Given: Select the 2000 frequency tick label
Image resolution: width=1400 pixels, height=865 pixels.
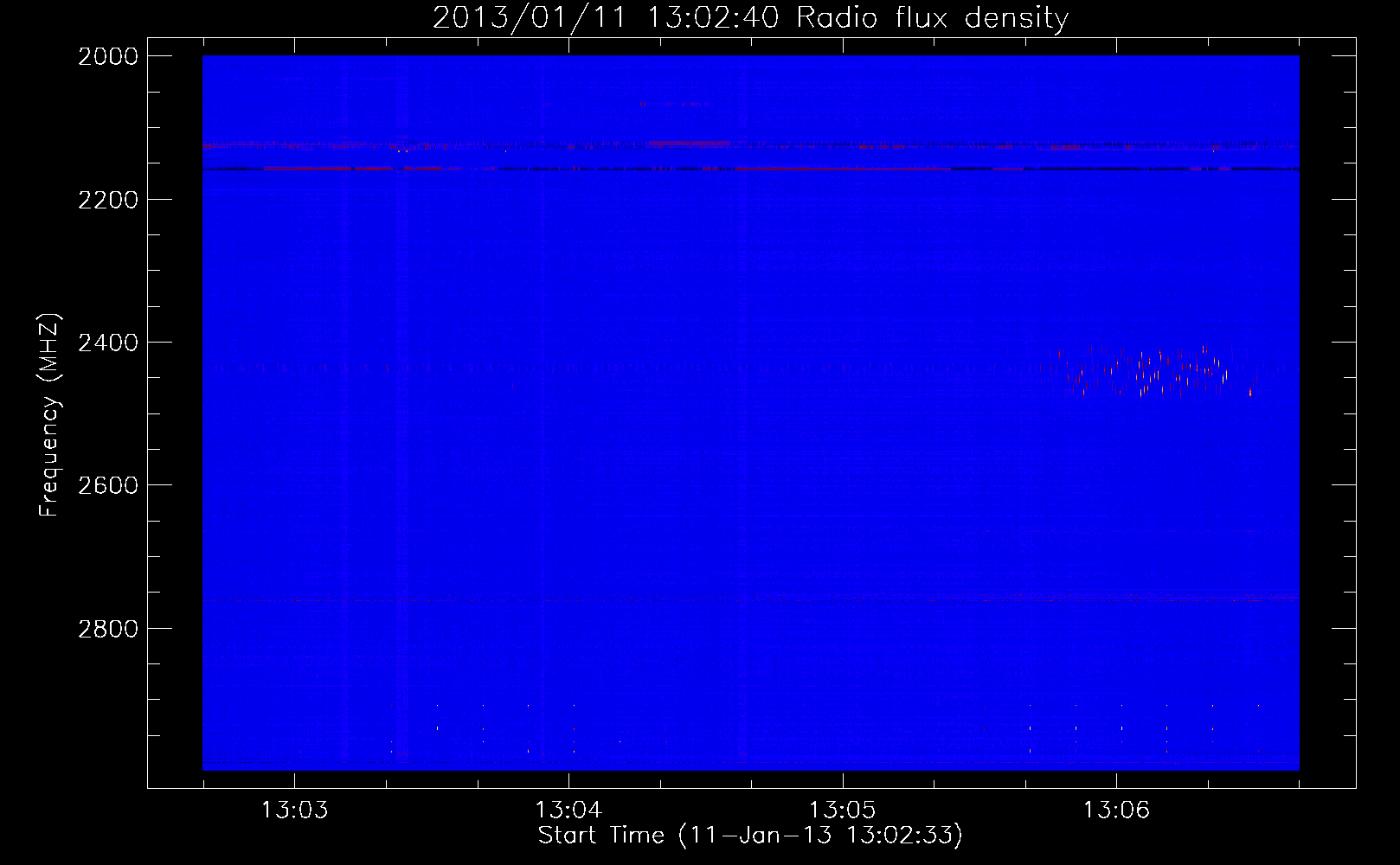Looking at the screenshot, I should [x=108, y=56].
